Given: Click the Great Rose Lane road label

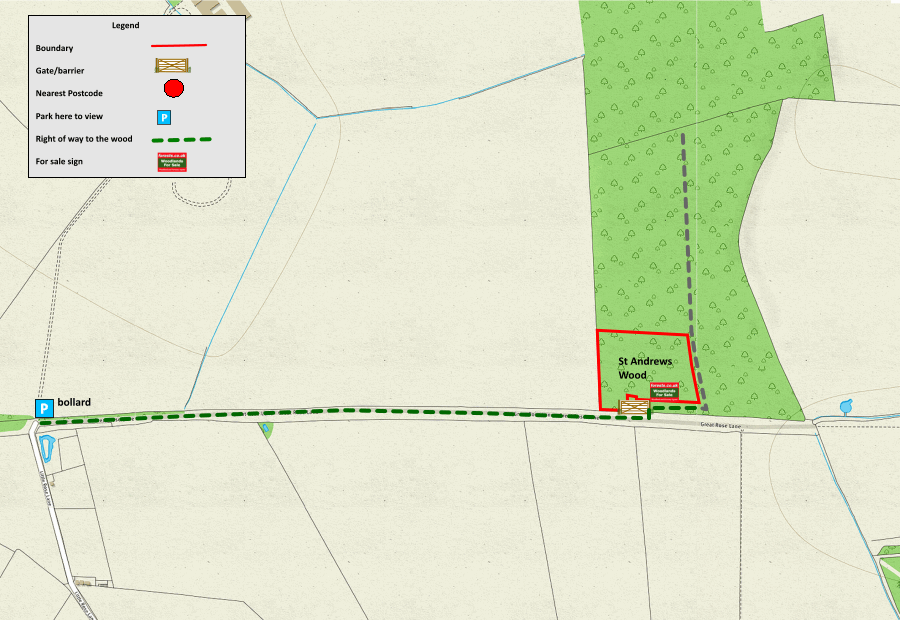Looking at the screenshot, I should (x=720, y=425).
